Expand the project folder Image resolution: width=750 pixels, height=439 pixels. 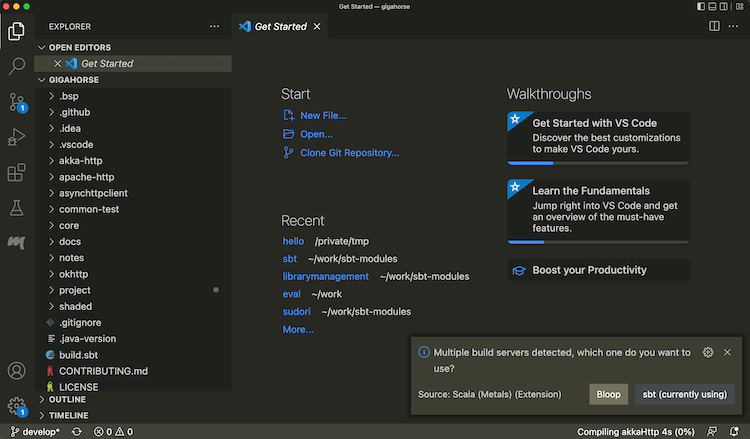tap(132, 290)
